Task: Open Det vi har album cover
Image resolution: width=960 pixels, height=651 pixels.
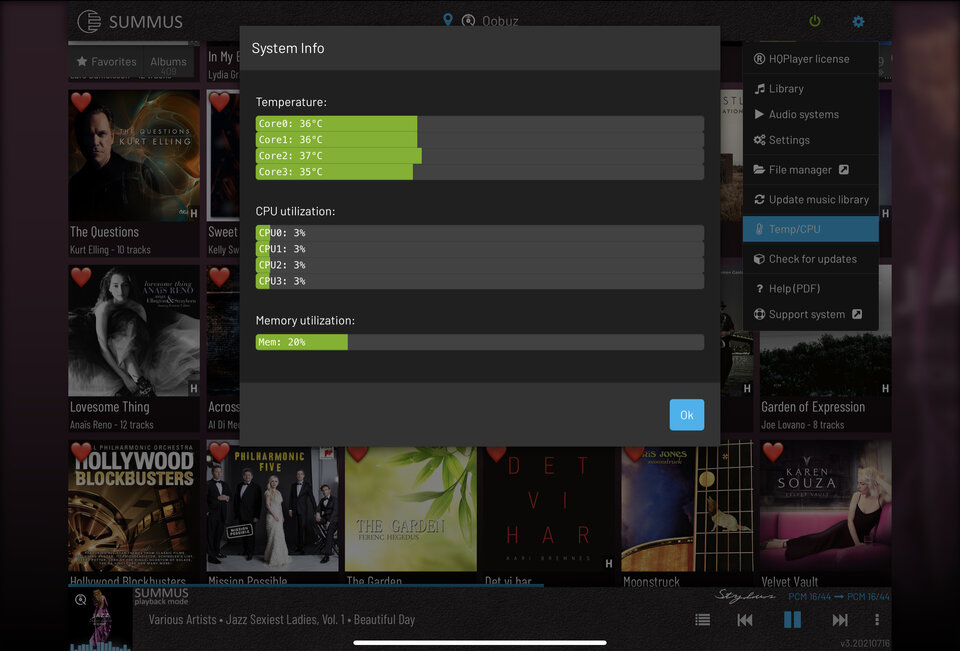Action: coord(549,508)
